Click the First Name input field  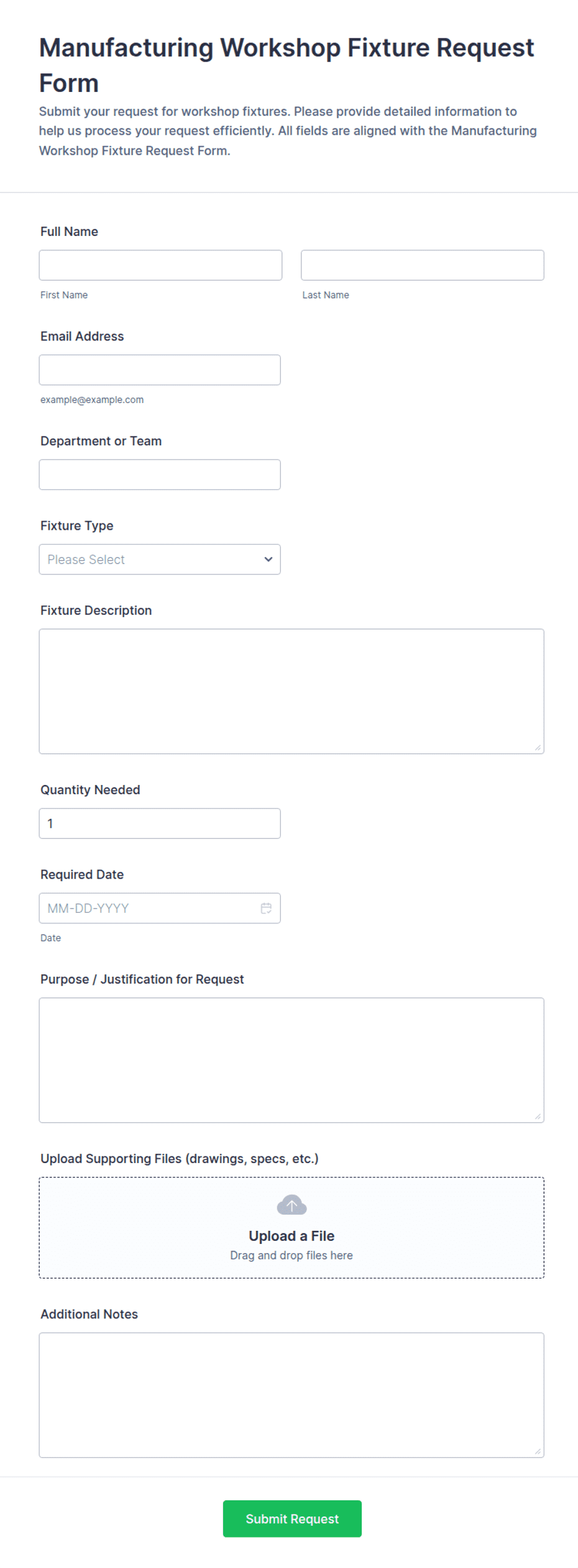pyautogui.click(x=160, y=265)
